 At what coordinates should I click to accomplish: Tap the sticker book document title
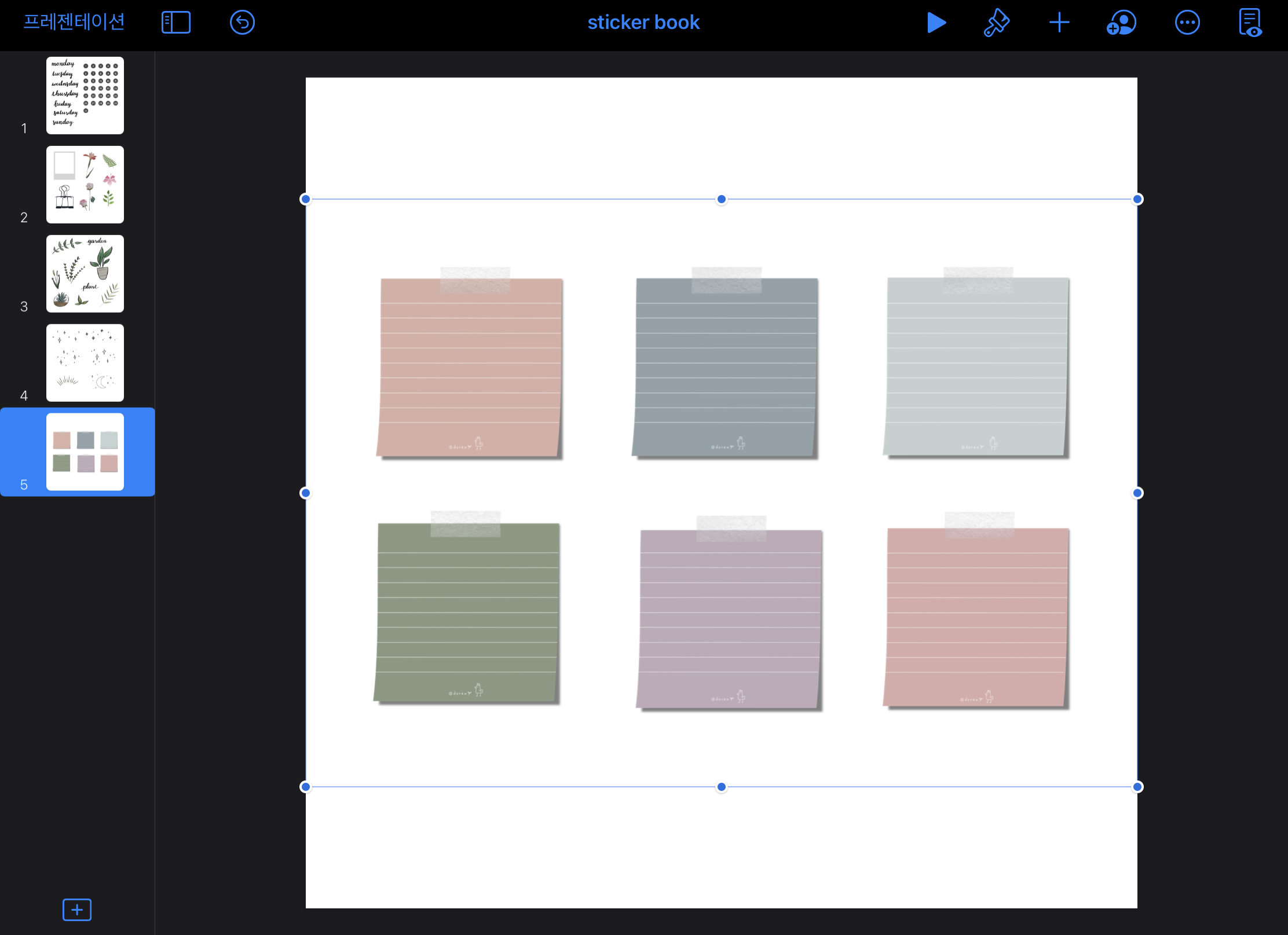(x=643, y=23)
